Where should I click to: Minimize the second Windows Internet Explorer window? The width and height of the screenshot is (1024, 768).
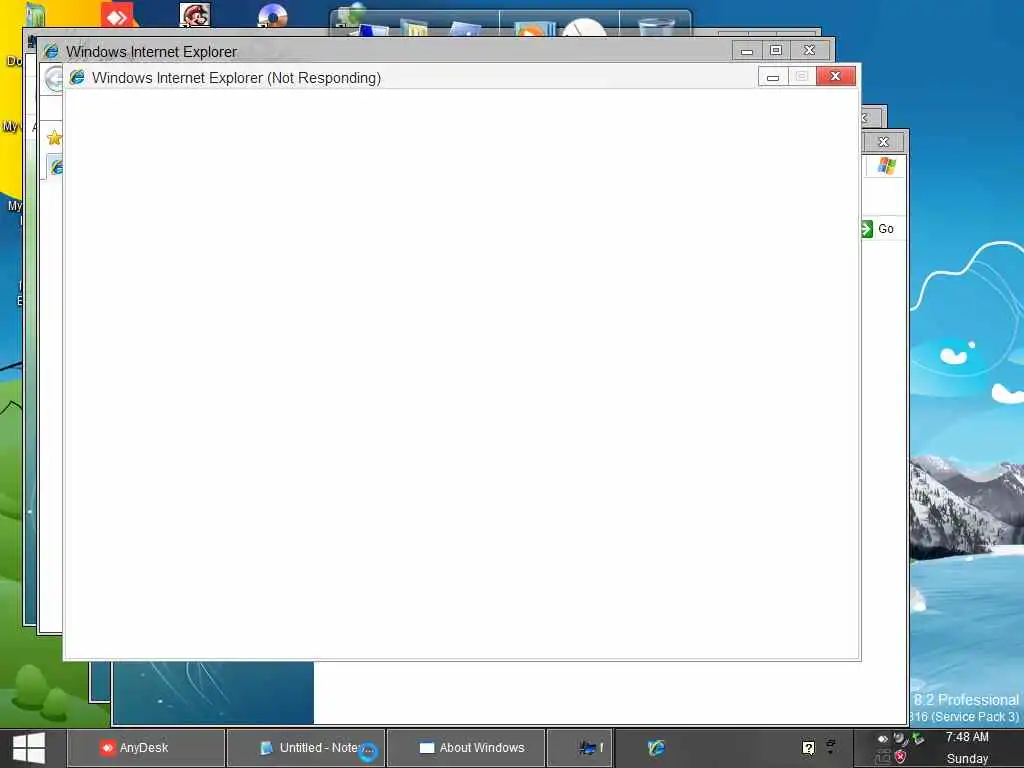click(x=746, y=50)
